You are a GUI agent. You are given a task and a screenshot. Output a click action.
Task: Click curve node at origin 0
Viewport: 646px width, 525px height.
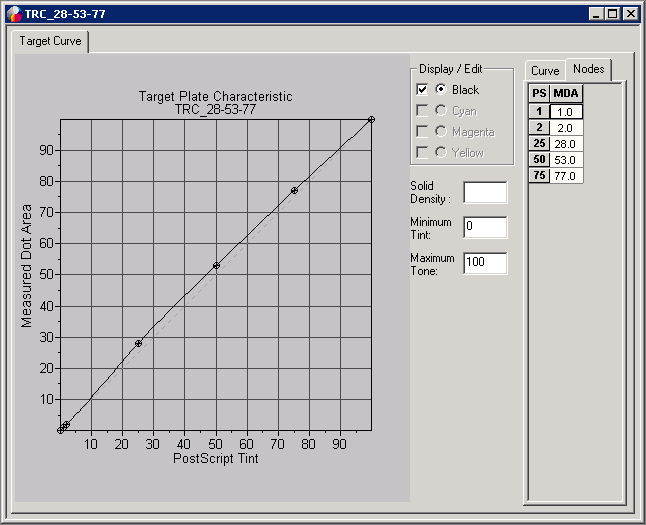(60, 431)
